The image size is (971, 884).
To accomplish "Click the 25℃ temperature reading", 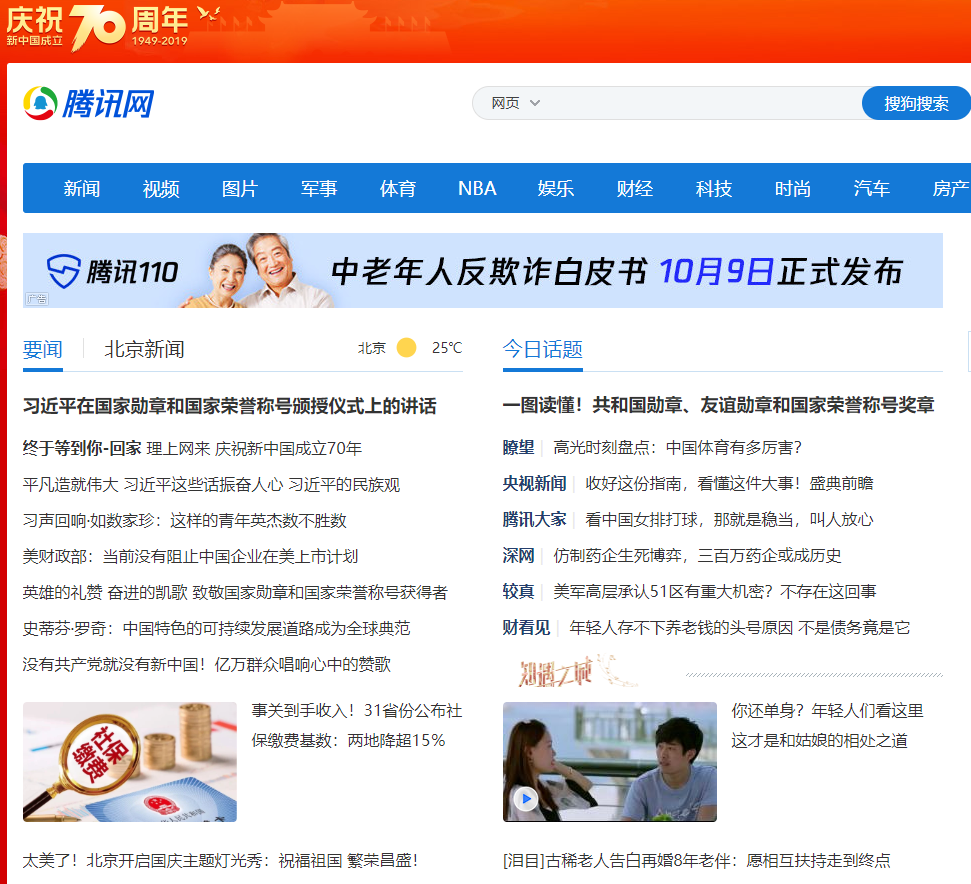I will [x=446, y=348].
